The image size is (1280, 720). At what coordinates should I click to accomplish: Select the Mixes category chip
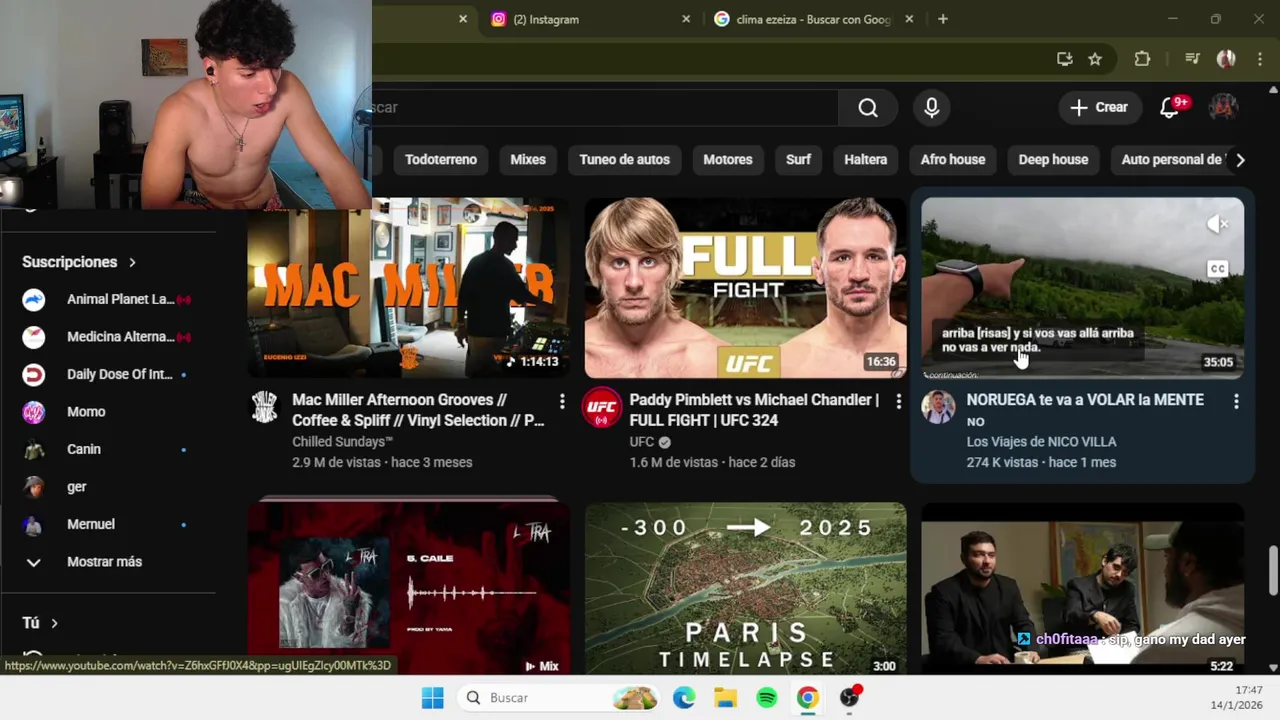(528, 160)
